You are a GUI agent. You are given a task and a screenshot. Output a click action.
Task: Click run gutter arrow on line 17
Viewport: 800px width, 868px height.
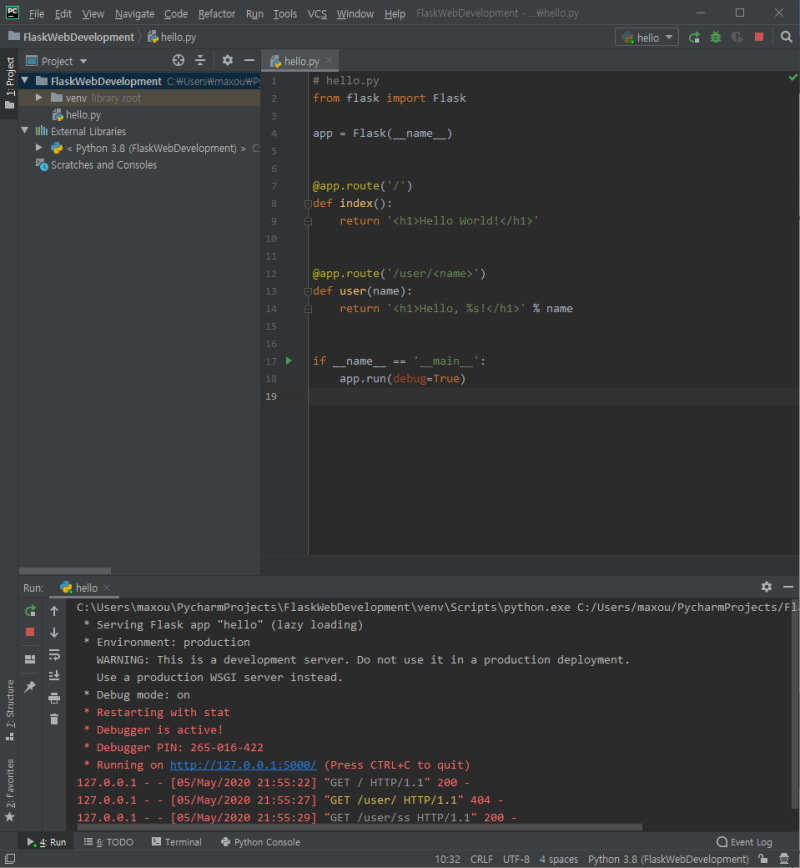[x=288, y=361]
